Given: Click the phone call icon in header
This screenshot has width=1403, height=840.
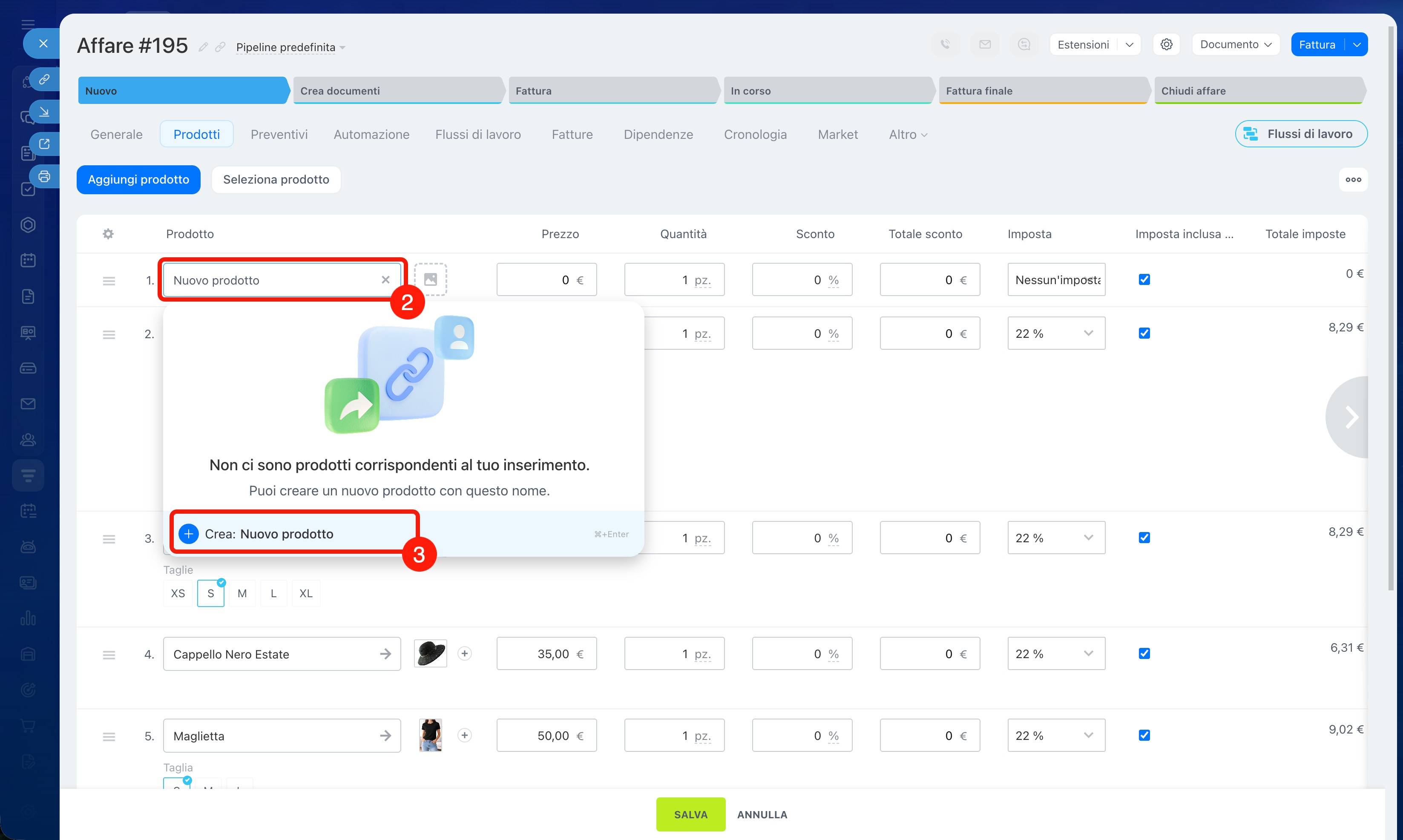Looking at the screenshot, I should click(945, 45).
